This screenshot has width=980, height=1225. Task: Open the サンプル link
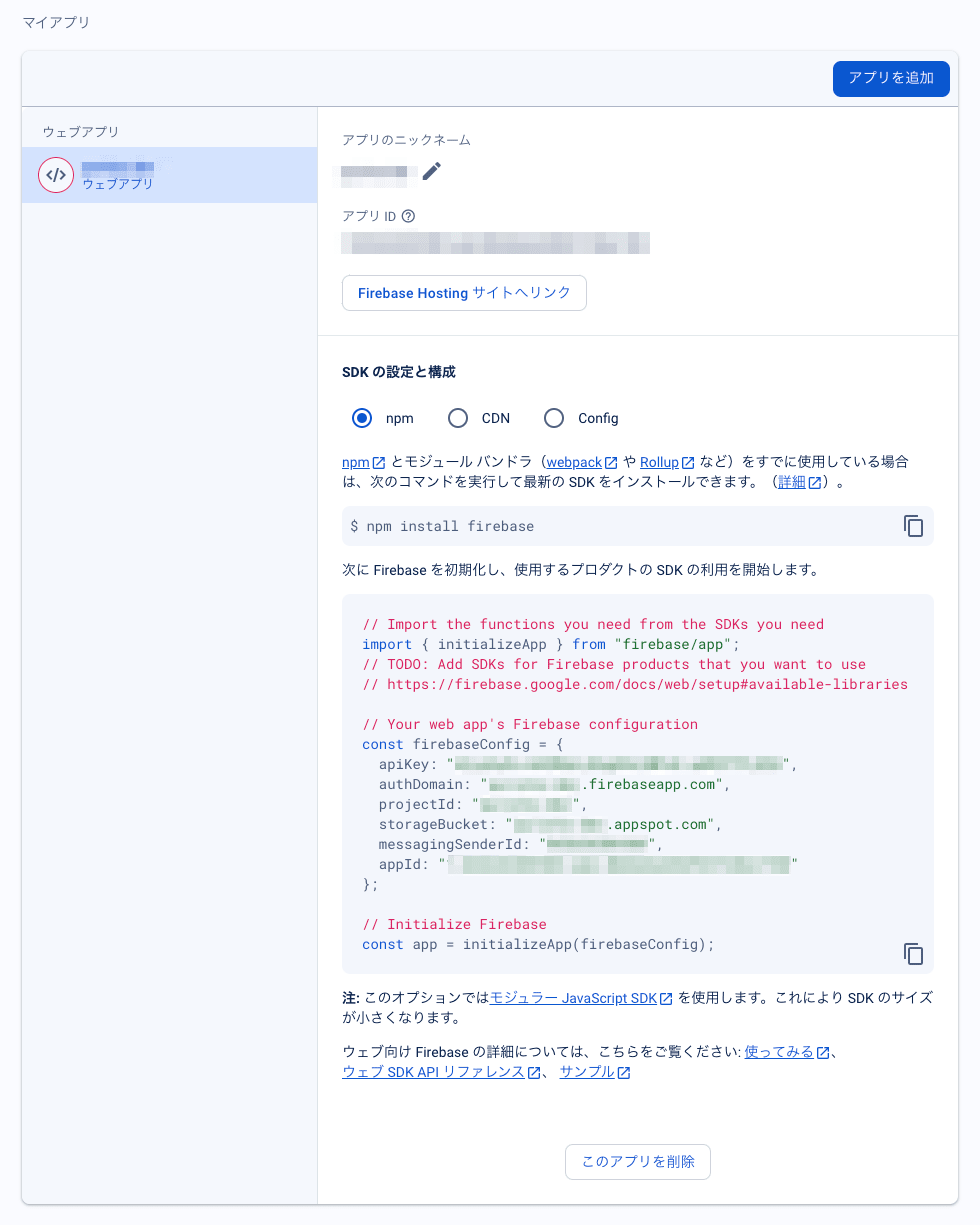(595, 1072)
